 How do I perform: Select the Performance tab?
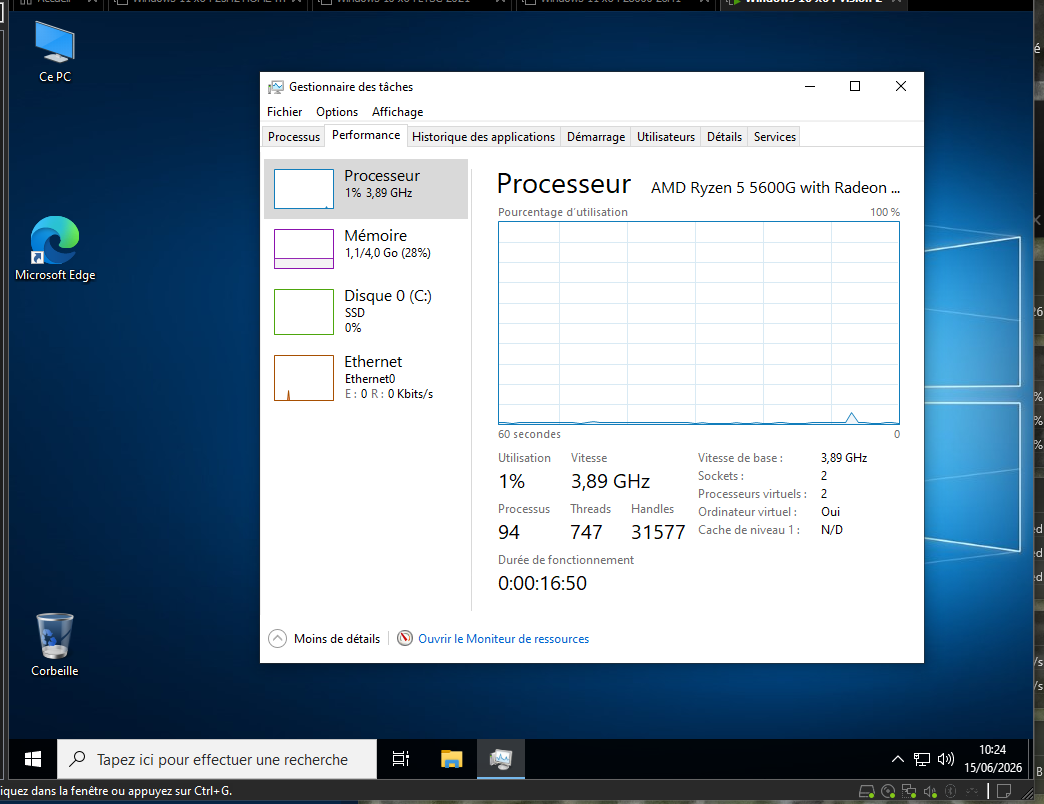[x=366, y=135]
